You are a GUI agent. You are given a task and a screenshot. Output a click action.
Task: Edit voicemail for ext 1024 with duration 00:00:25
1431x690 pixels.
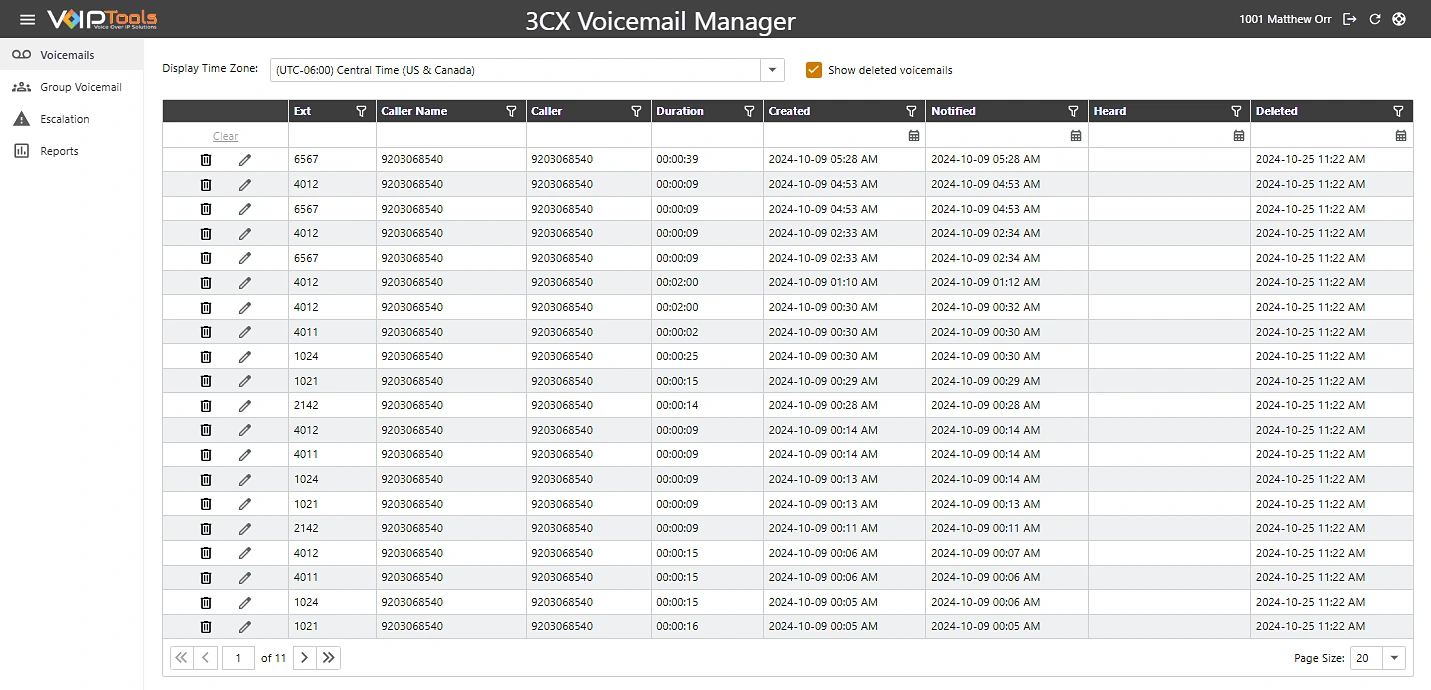(x=245, y=357)
